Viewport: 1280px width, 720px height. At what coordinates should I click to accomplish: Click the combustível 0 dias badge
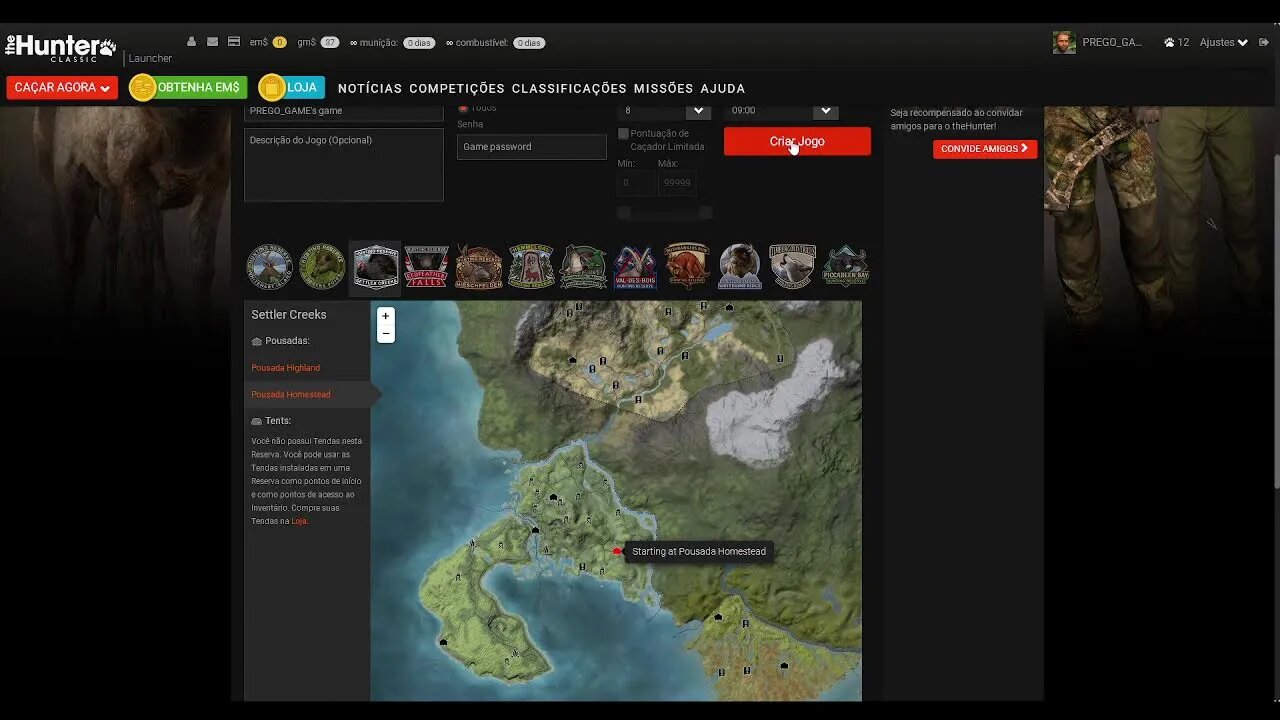click(529, 43)
